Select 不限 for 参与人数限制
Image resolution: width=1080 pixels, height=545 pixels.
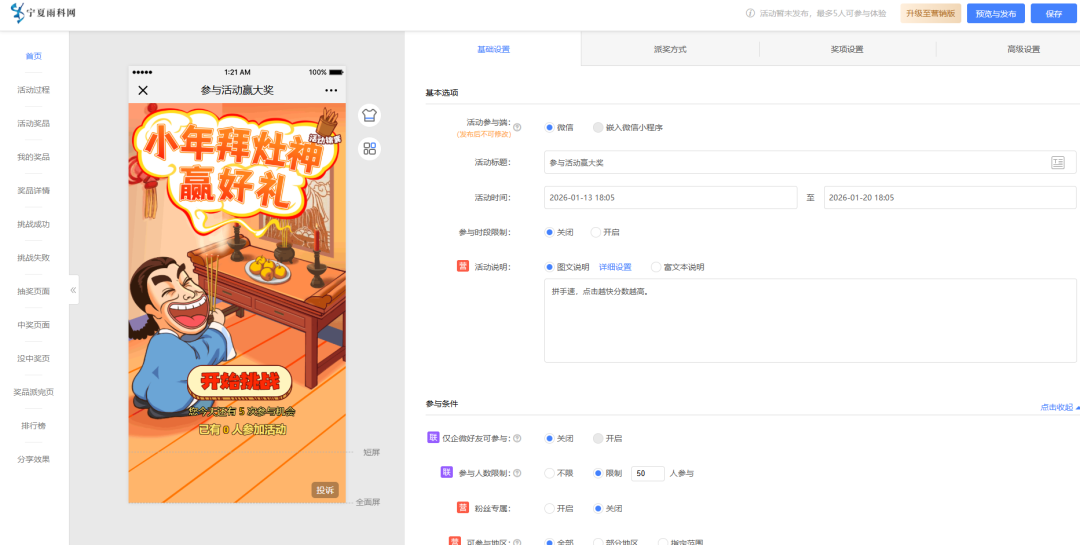coord(549,473)
